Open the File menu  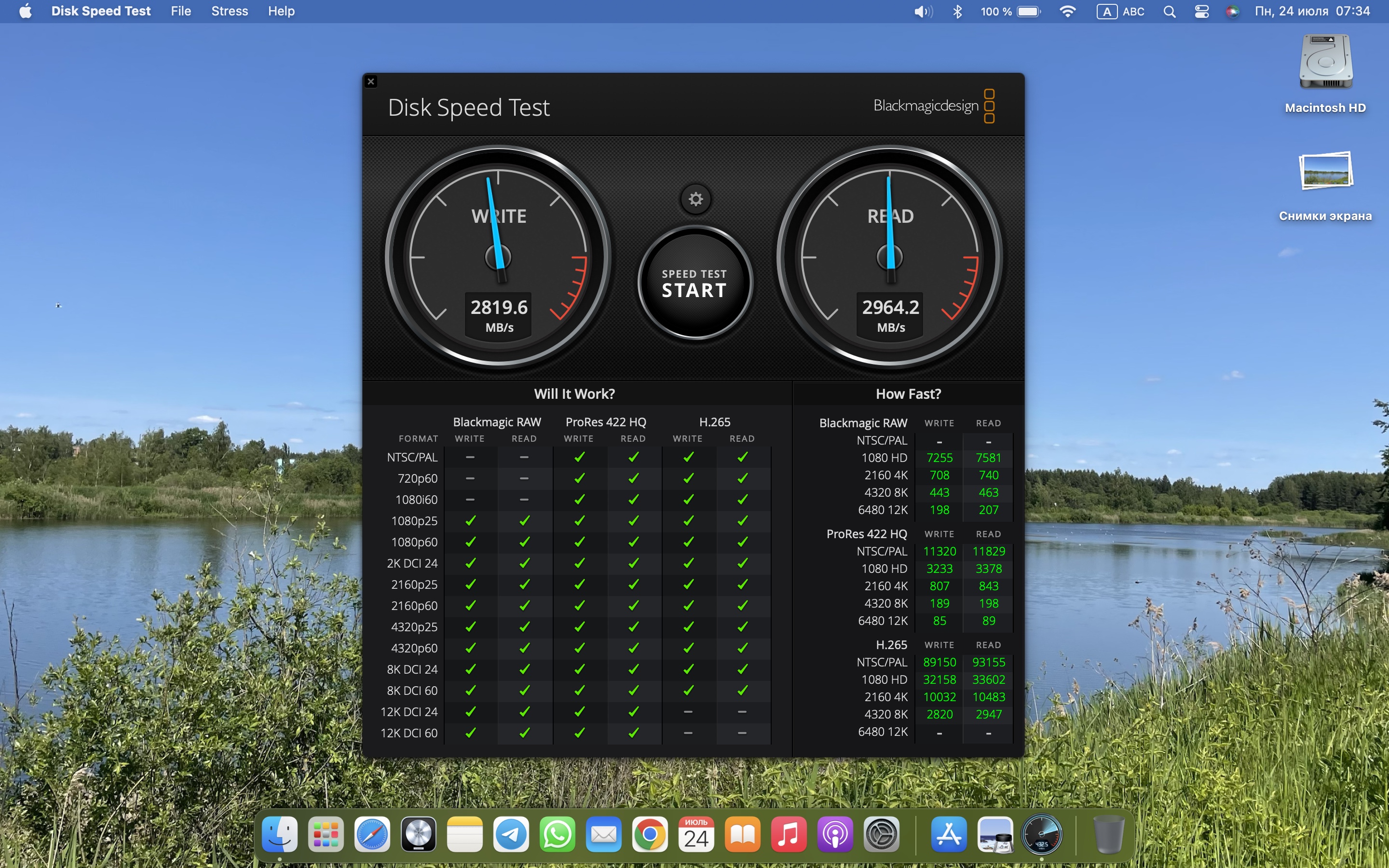click(180, 11)
